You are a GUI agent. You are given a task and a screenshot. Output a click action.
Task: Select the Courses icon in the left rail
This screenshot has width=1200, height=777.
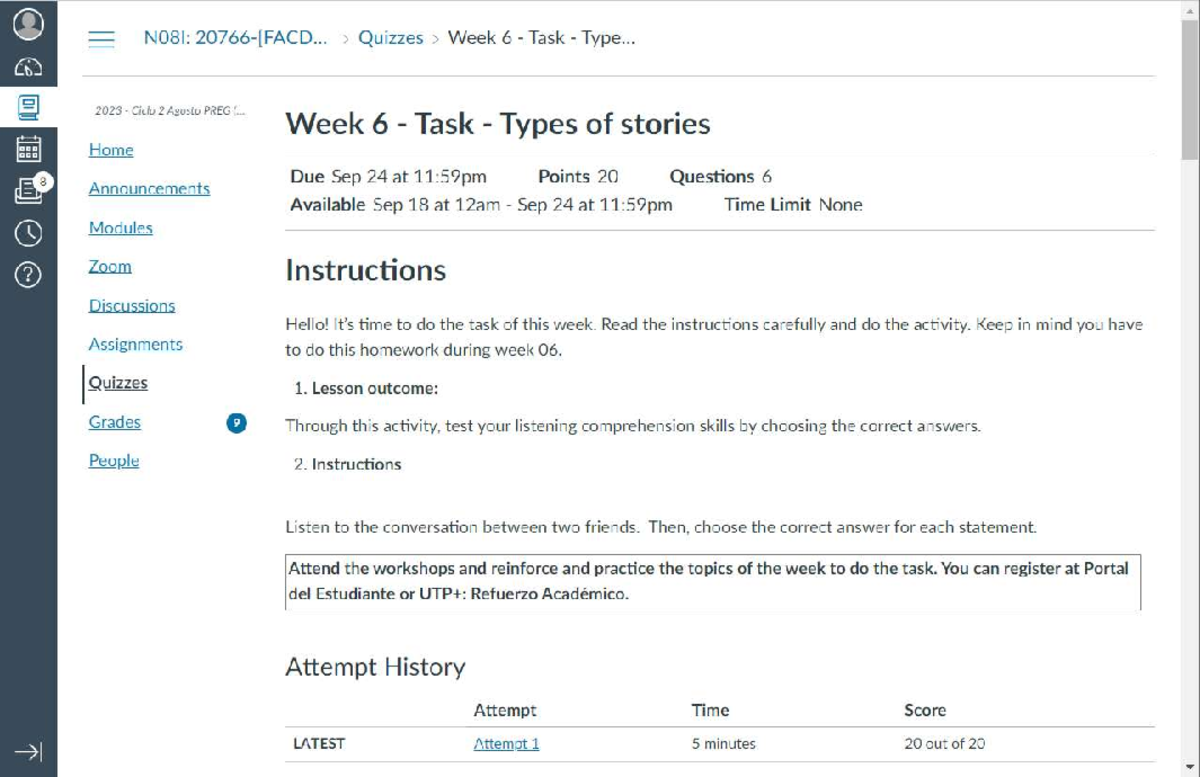point(29,110)
